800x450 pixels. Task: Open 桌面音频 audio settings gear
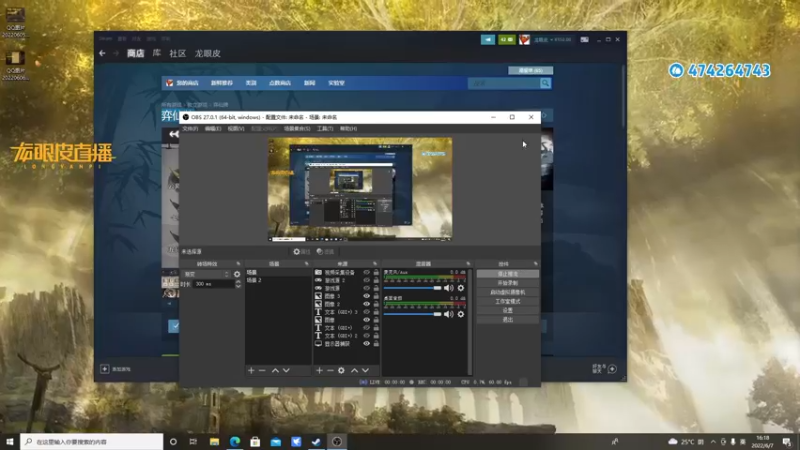tap(461, 314)
